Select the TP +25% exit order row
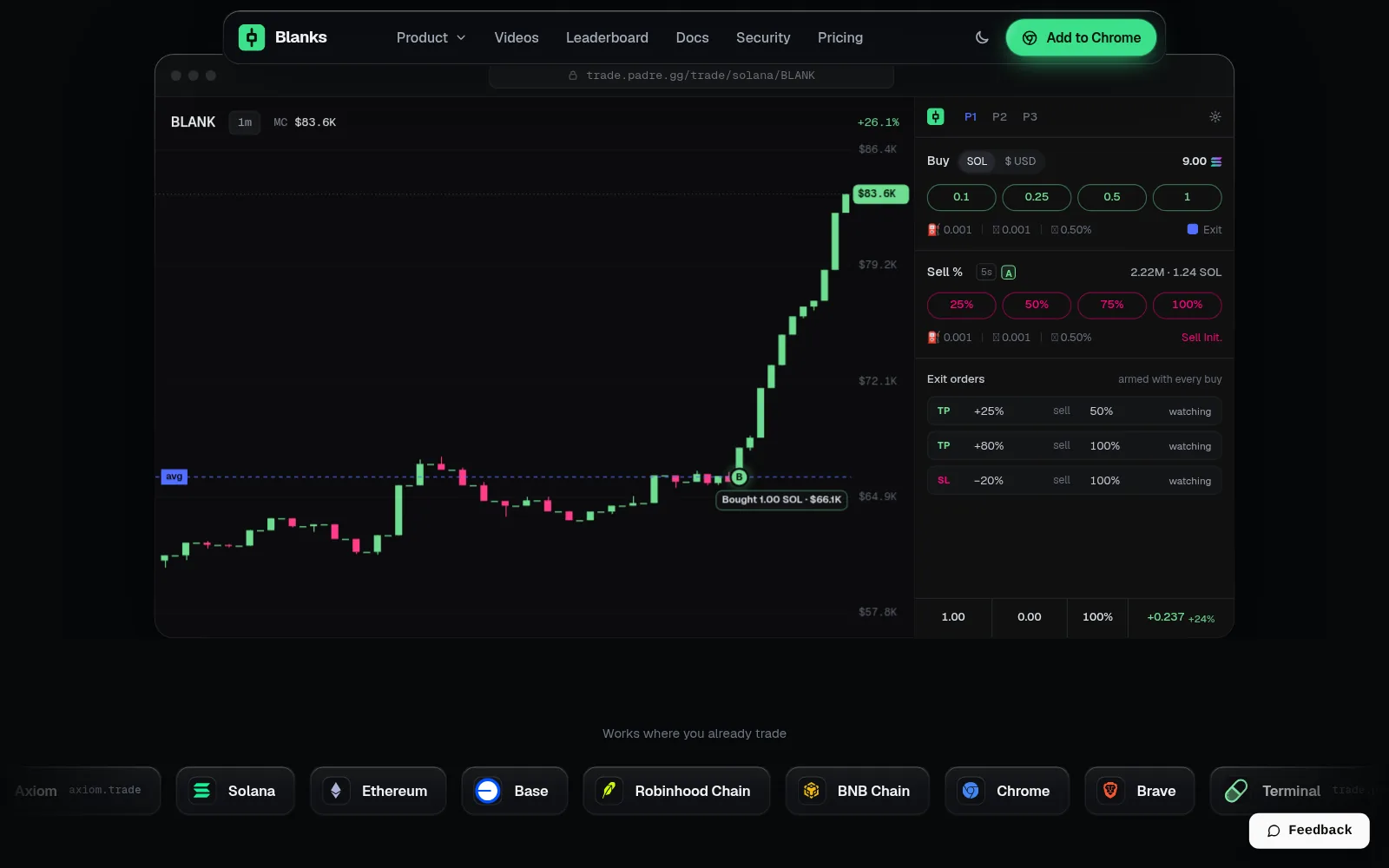 click(x=1074, y=411)
